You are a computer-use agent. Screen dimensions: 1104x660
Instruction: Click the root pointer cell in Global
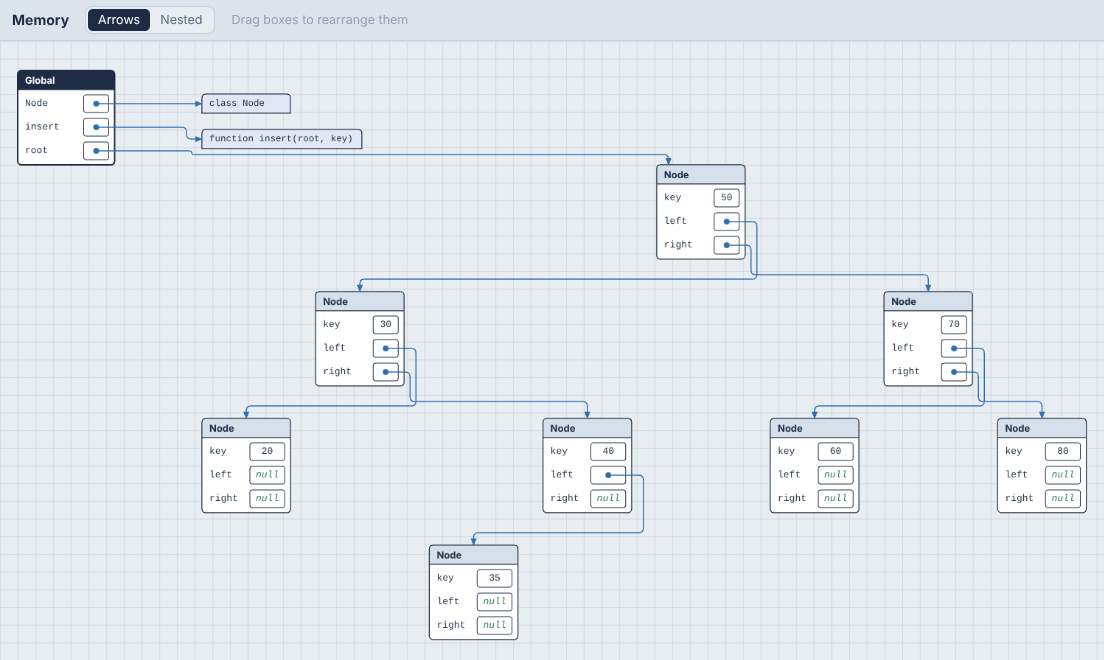point(96,151)
